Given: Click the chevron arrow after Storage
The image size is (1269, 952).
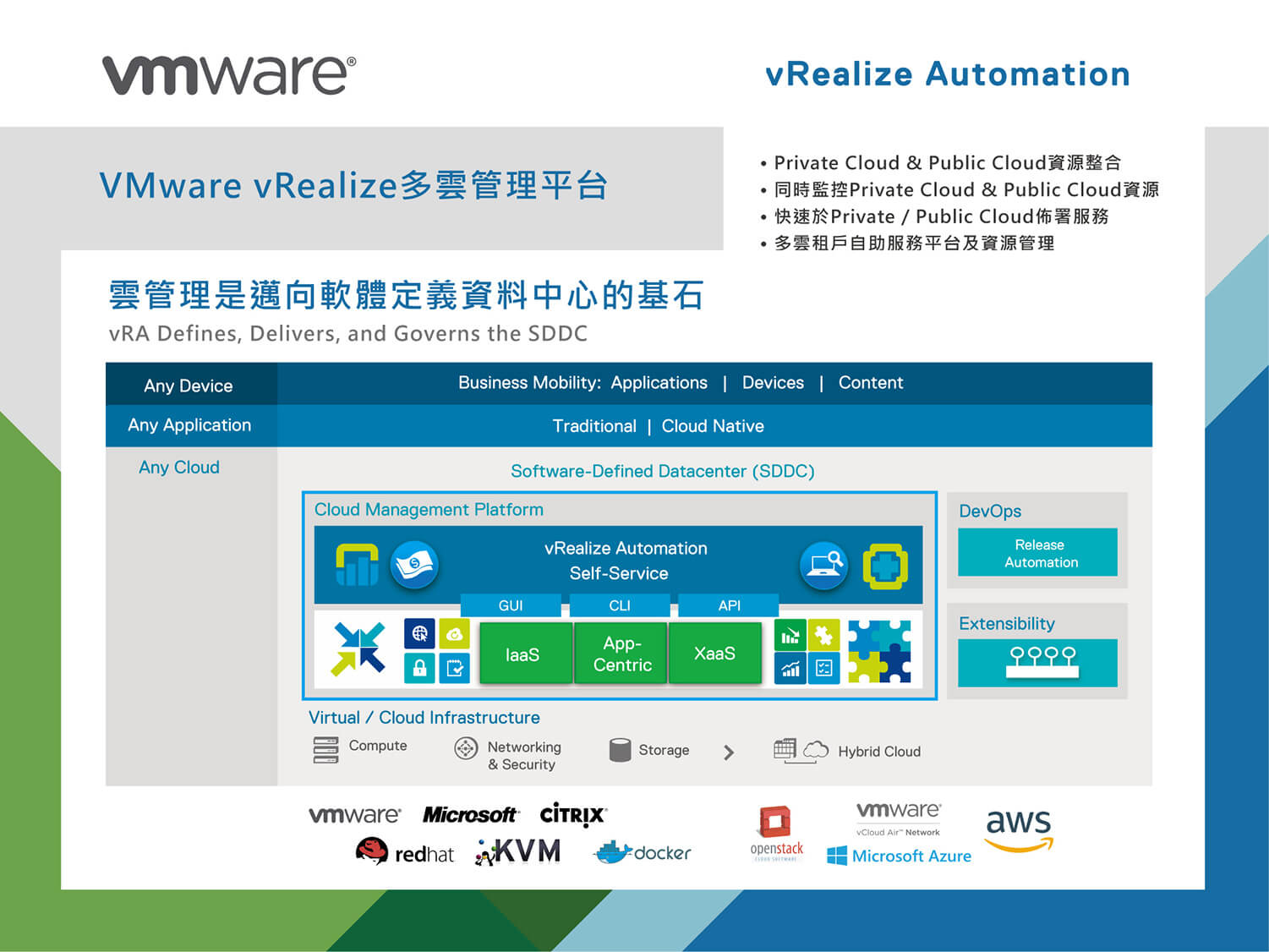Looking at the screenshot, I should click(x=729, y=752).
